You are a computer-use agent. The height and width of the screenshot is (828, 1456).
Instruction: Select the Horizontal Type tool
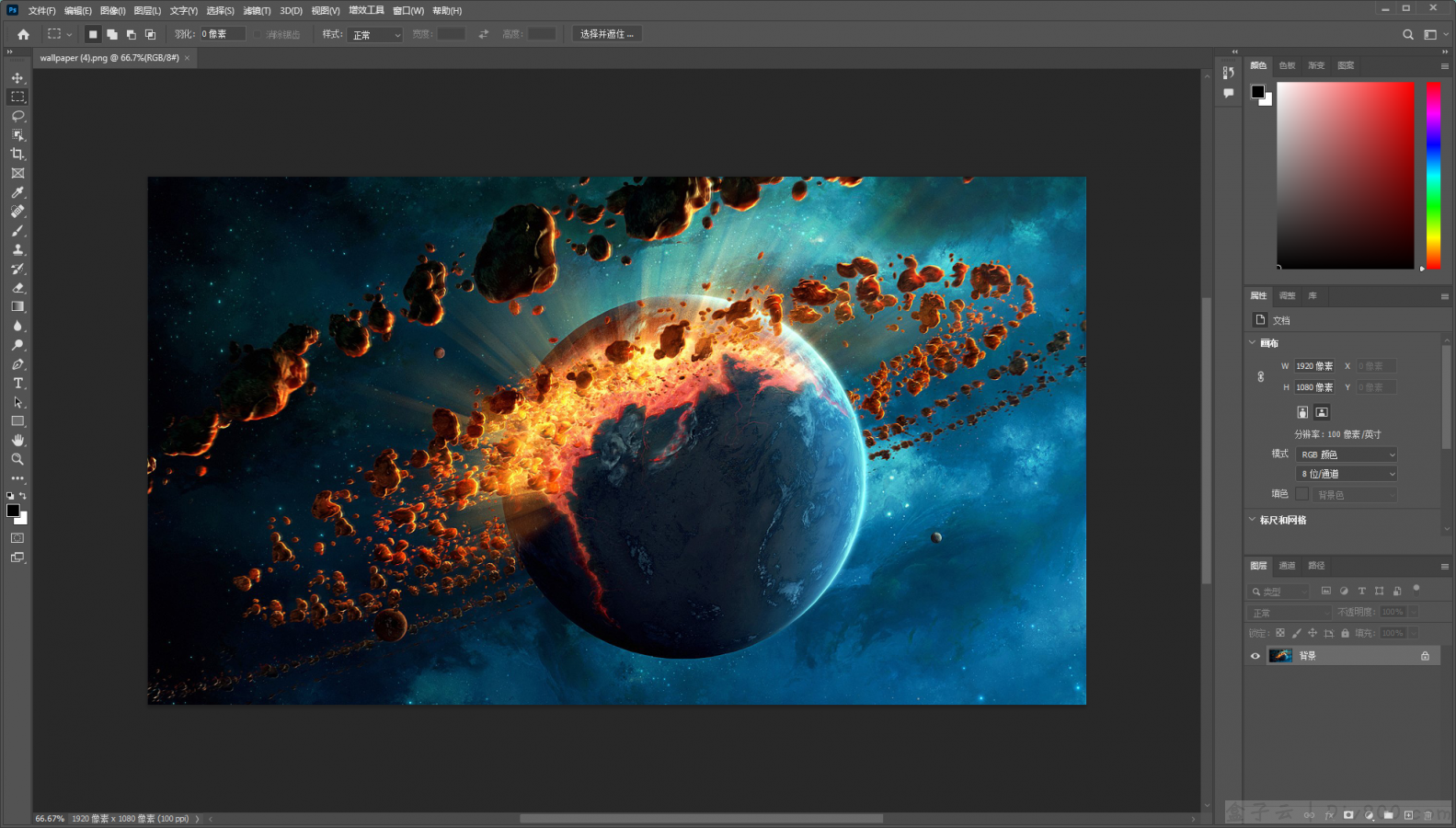pos(17,383)
